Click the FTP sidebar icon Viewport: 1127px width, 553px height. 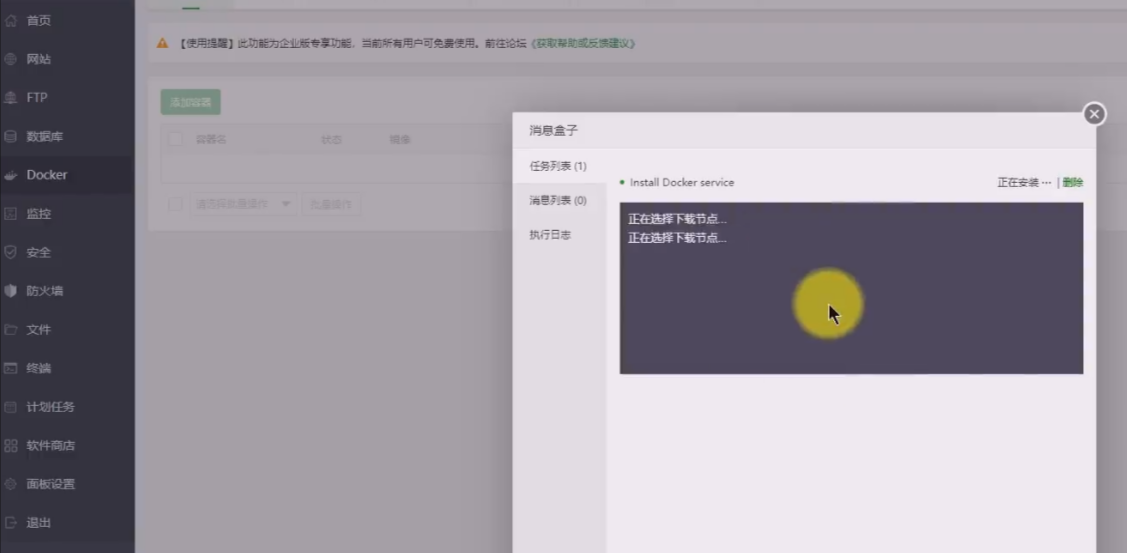[11, 98]
